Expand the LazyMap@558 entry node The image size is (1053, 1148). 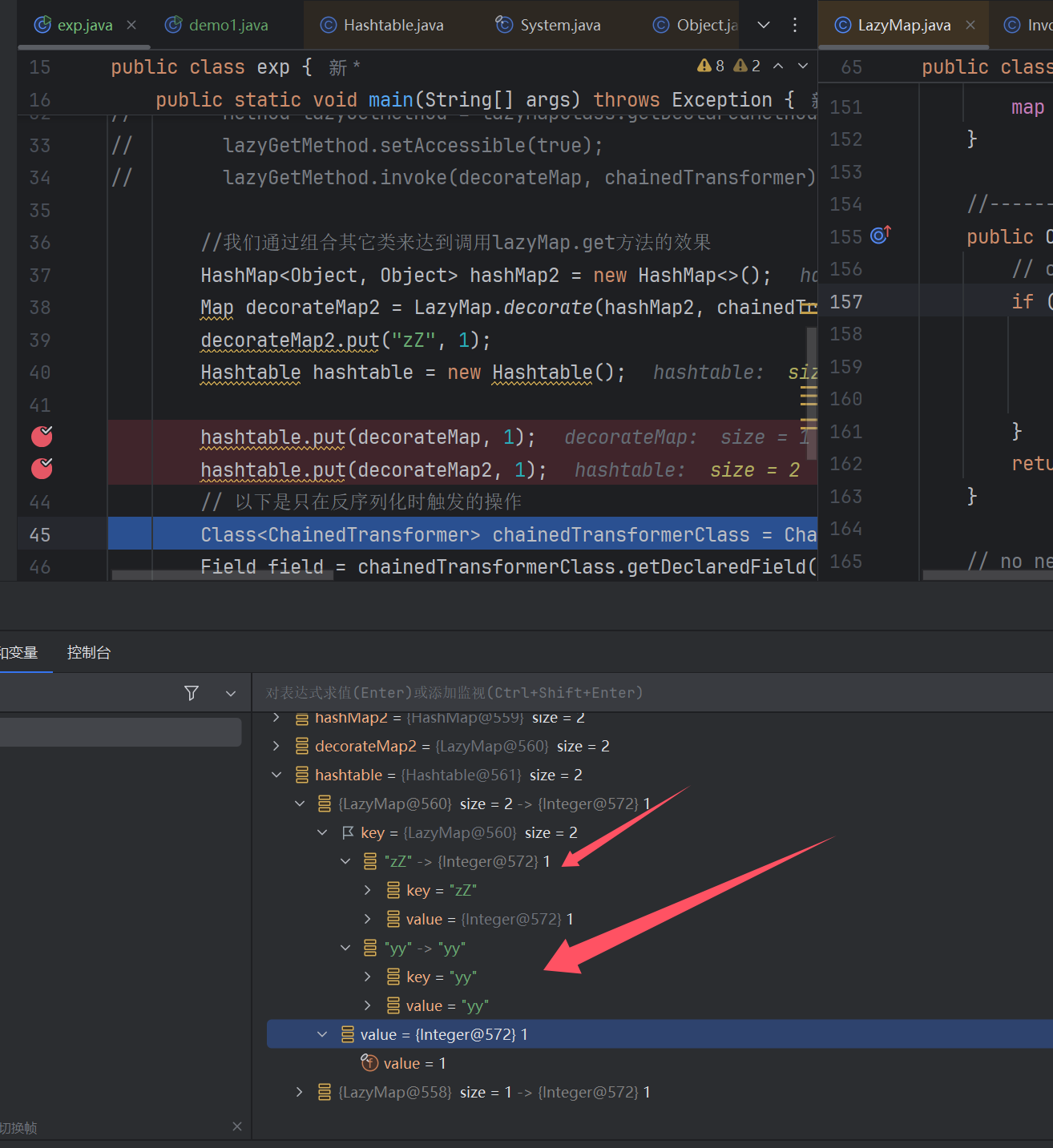coord(300,1092)
